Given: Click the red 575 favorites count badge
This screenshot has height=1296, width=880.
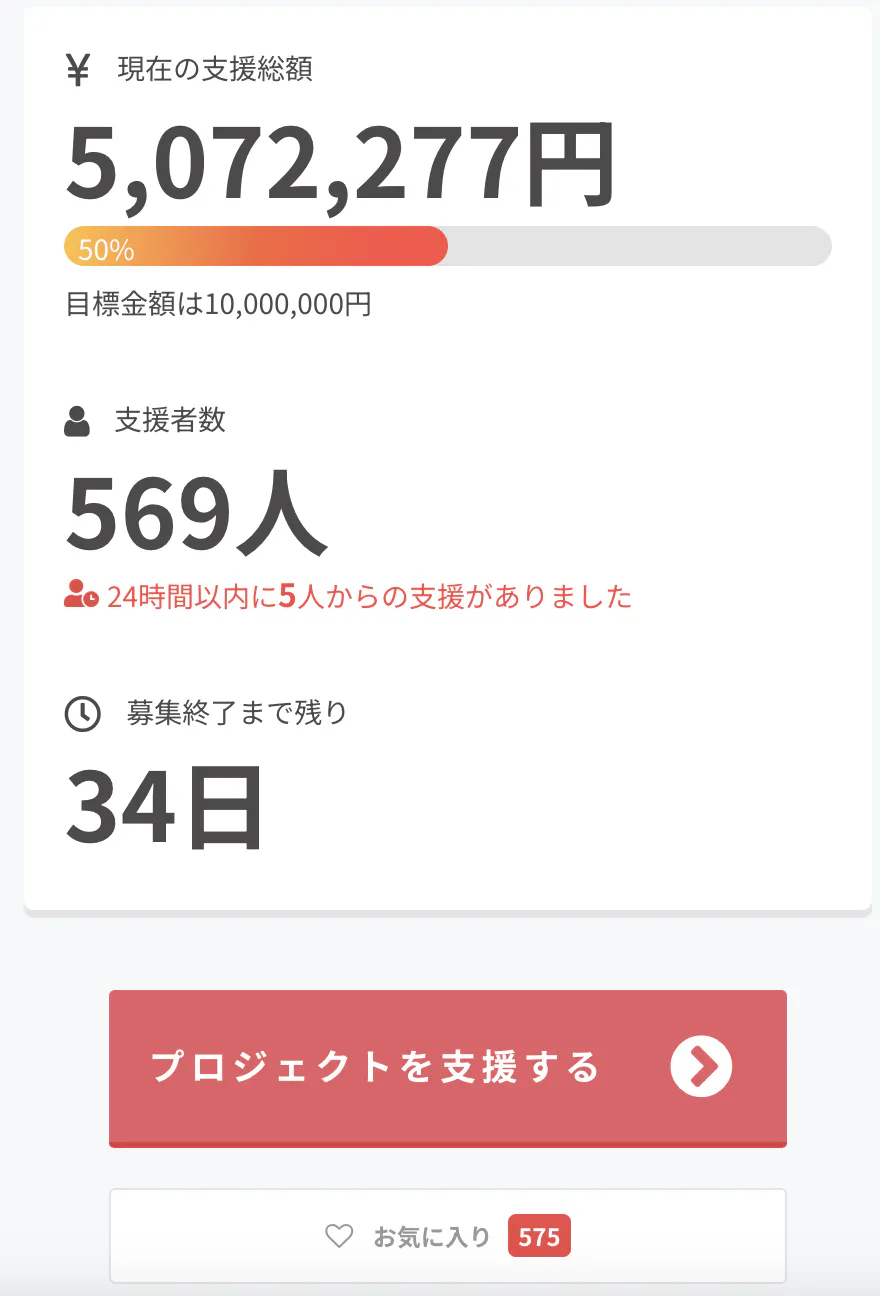Looking at the screenshot, I should [x=539, y=1237].
